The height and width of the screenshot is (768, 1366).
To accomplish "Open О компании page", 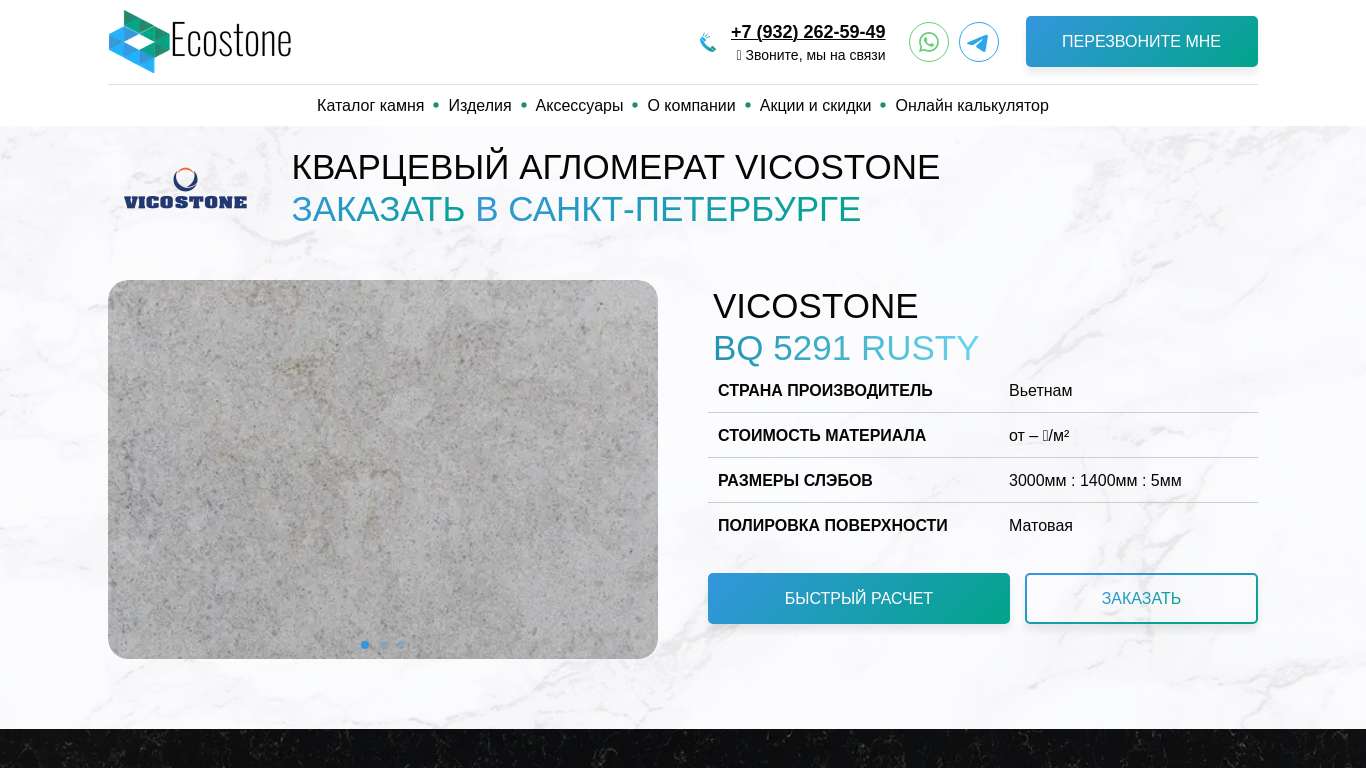I will click(691, 106).
